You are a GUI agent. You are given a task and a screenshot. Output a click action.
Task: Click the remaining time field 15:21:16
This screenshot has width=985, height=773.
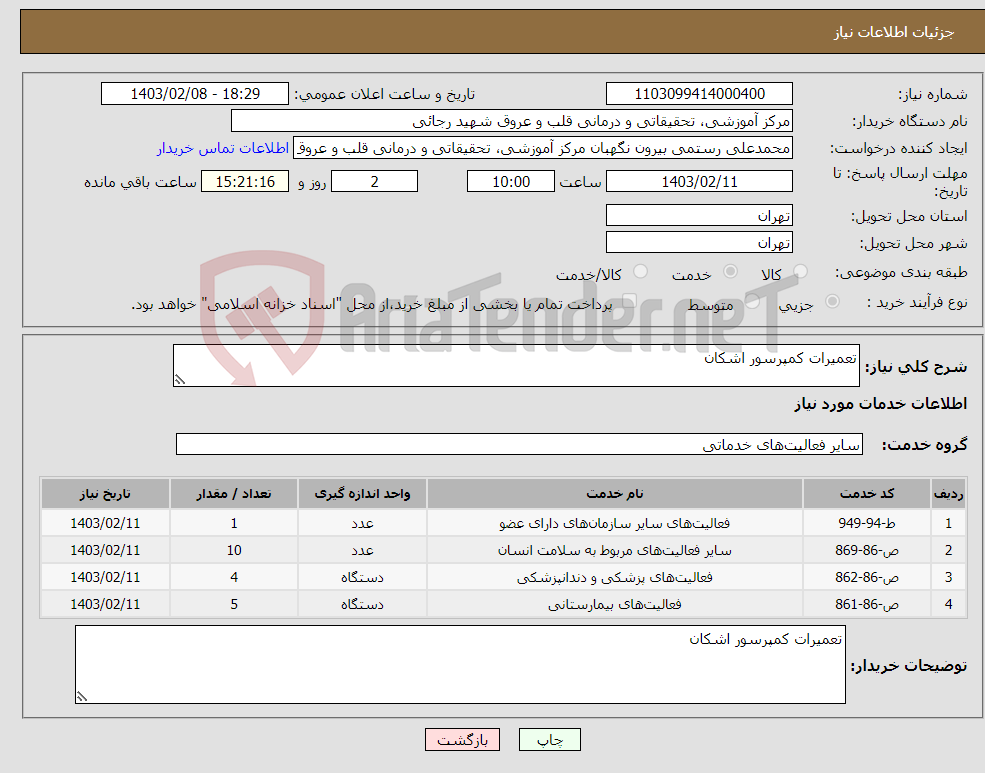(245, 181)
